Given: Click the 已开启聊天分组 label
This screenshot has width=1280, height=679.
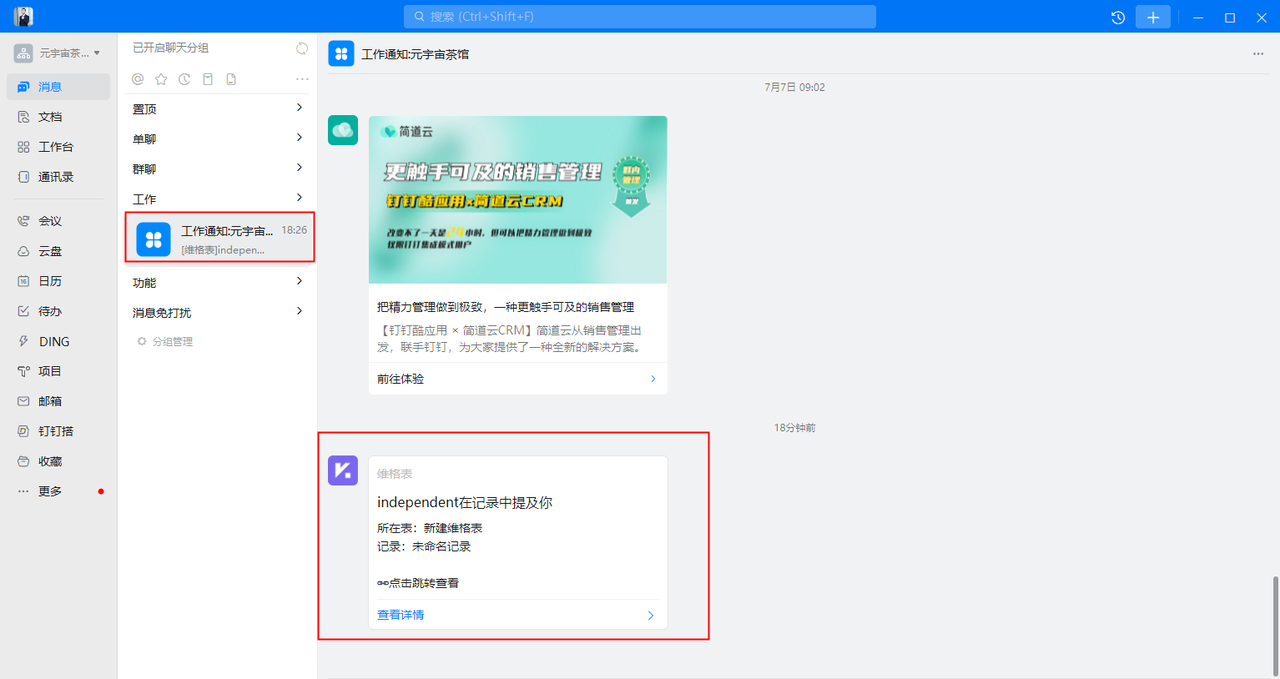Looking at the screenshot, I should click(x=171, y=48).
